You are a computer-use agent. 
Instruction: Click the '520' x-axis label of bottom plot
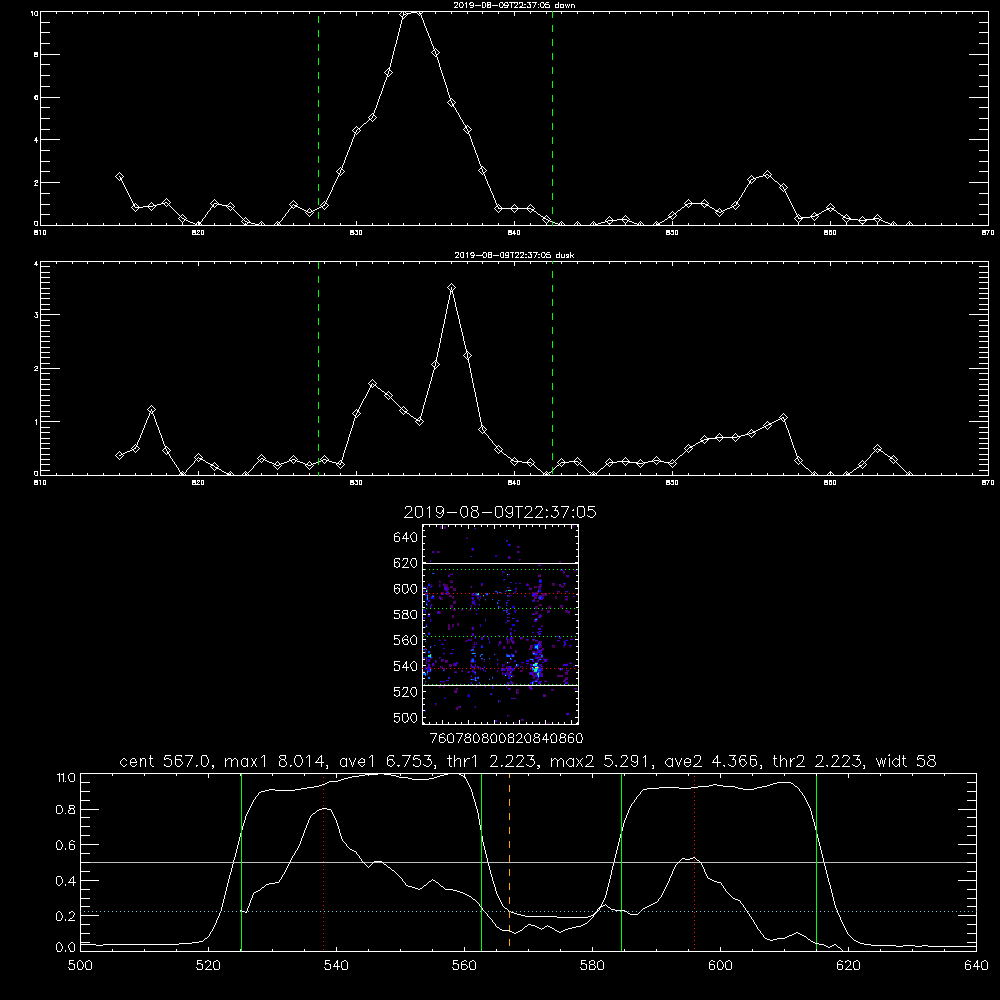(208, 965)
